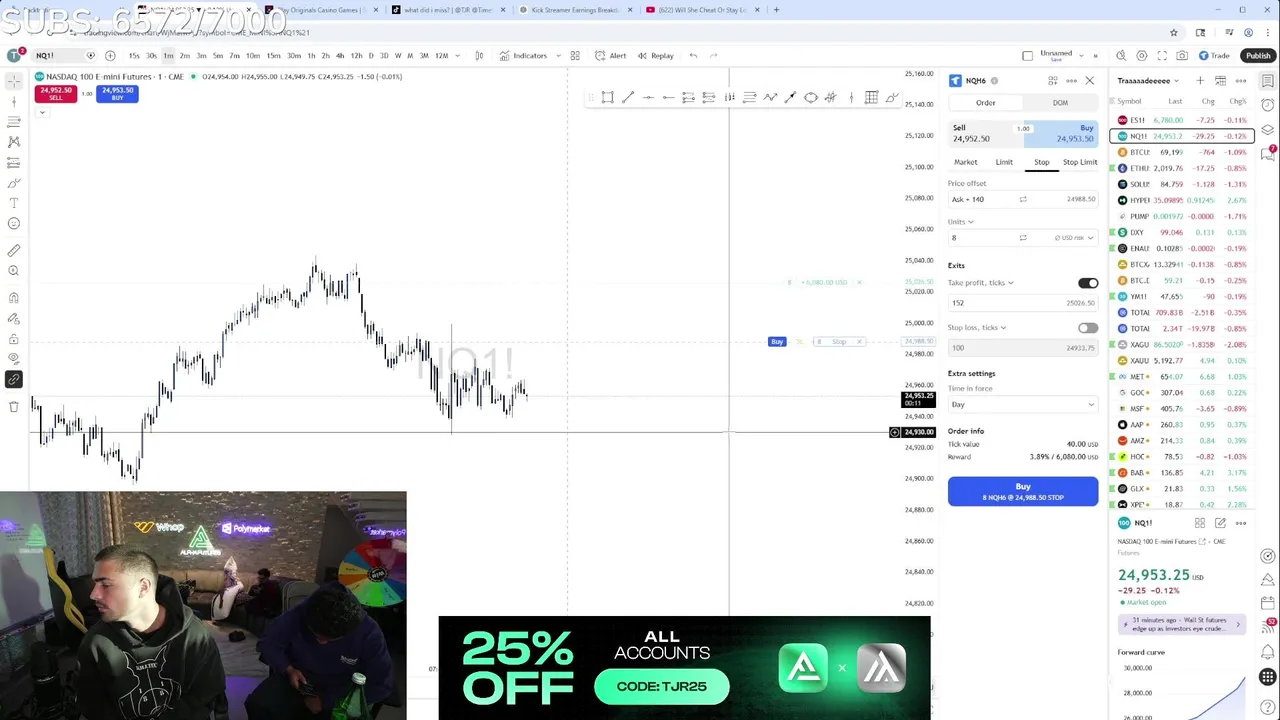Viewport: 1280px width, 720px height.
Task: Expand Take profit, ticks dropdown
Action: click(x=980, y=283)
